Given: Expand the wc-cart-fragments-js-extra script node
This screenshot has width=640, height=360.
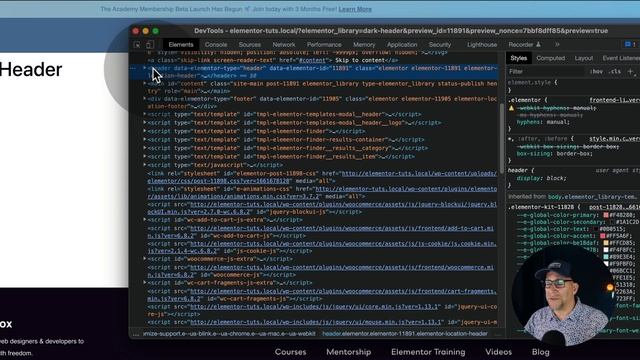Looking at the screenshot, I should pos(144,282).
